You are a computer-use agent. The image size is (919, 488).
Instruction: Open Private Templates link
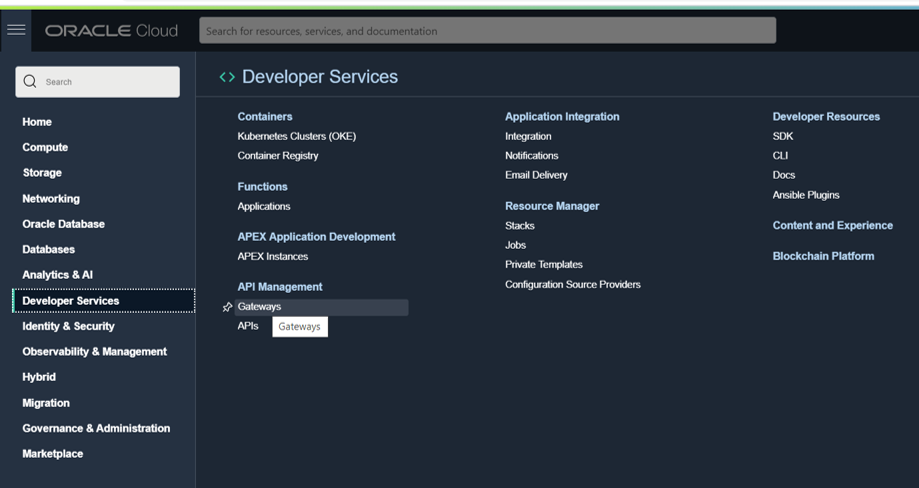544,265
